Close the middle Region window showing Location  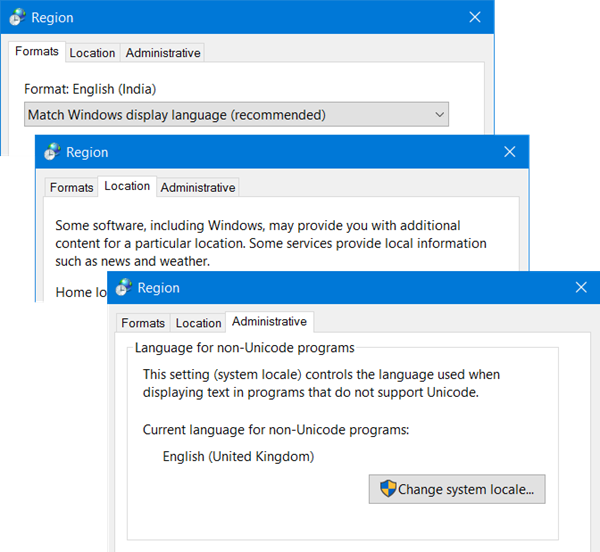click(x=510, y=152)
